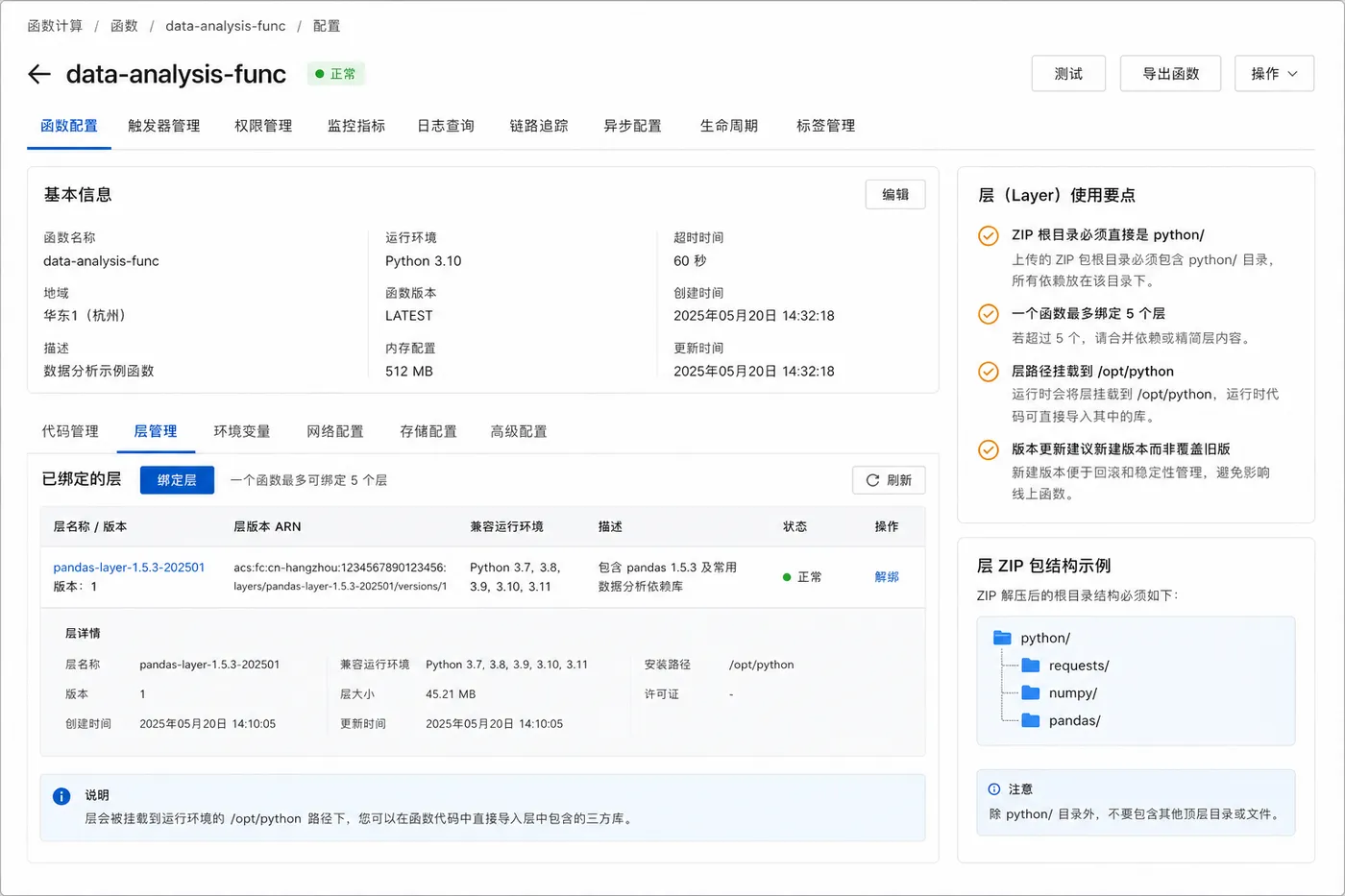Click check icon for 版本更新建议新建版本
1345x896 pixels.
[x=988, y=449]
